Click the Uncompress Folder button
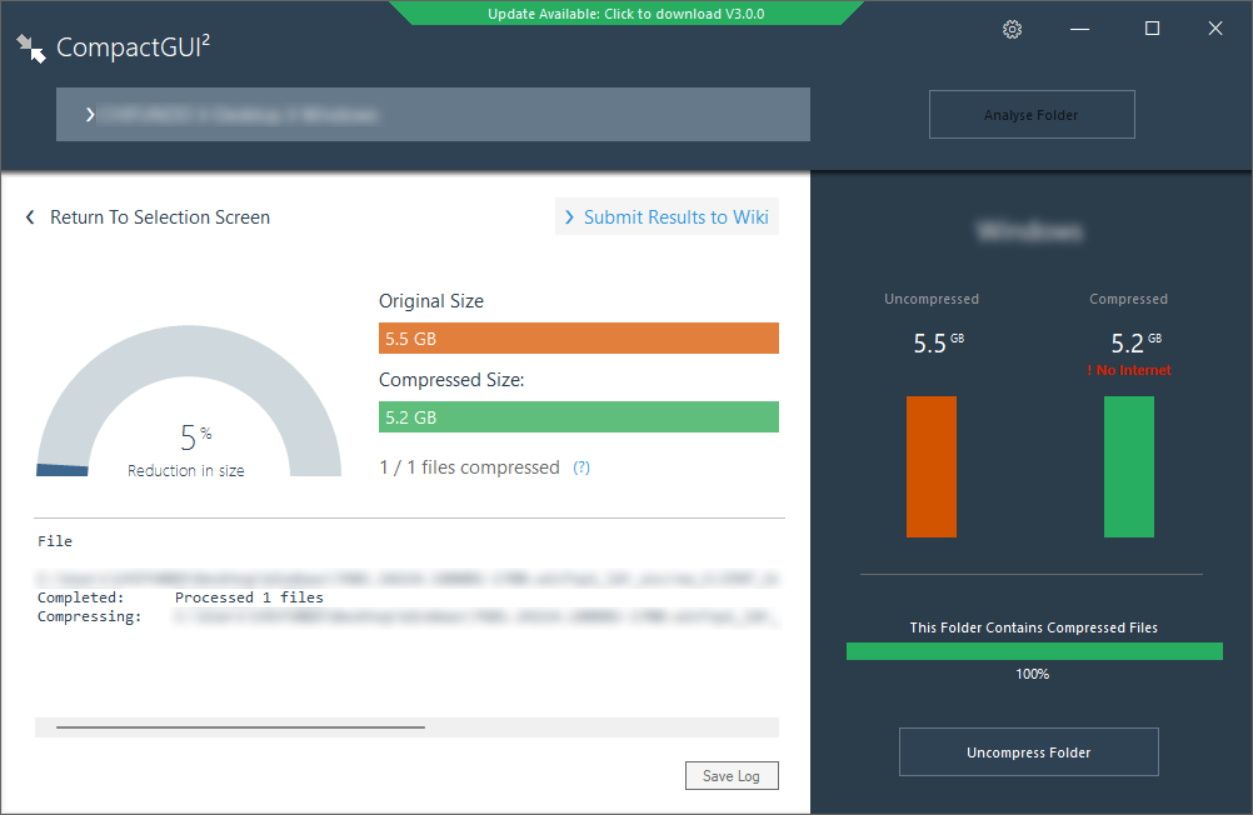Screen dimensions: 1253x815 tap(1027, 752)
